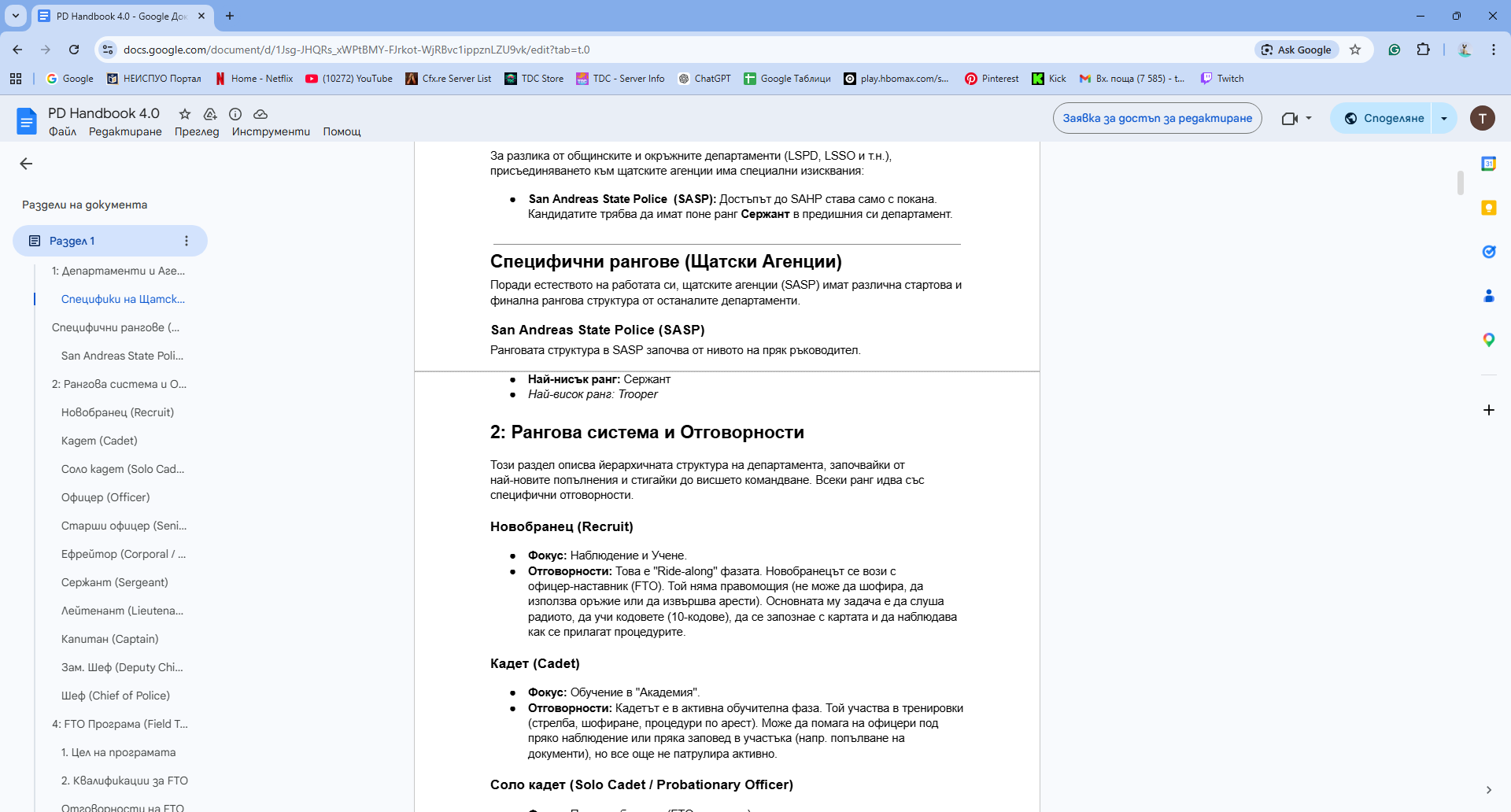The width and height of the screenshot is (1511, 812).
Task: Open the YouTube bookmark
Action: 349,79
